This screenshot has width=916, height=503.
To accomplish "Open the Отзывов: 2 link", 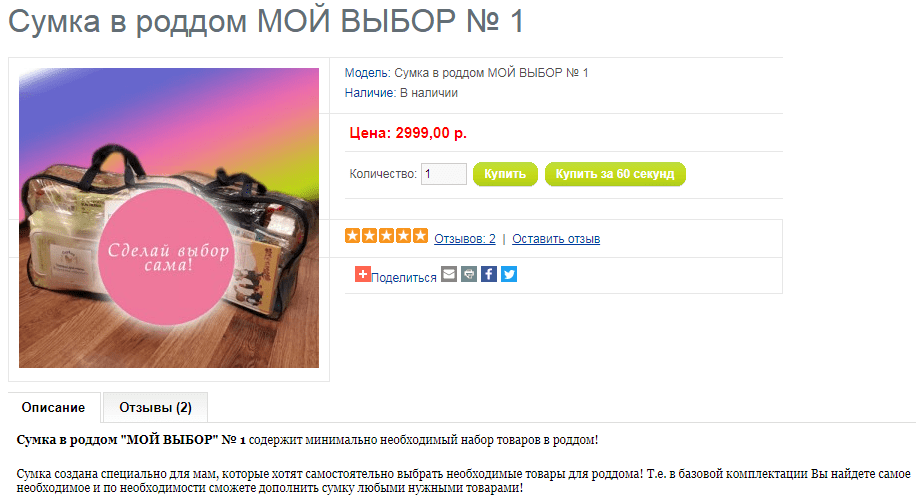I will pyautogui.click(x=465, y=238).
